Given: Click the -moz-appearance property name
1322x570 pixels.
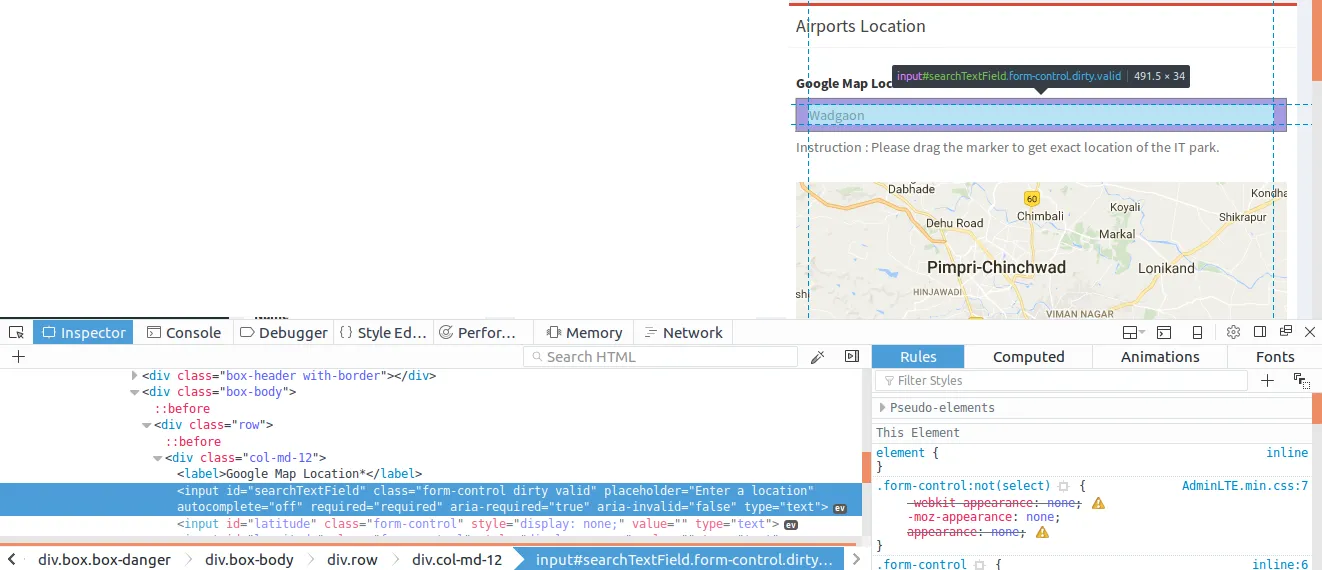Looking at the screenshot, I should [x=962, y=517].
